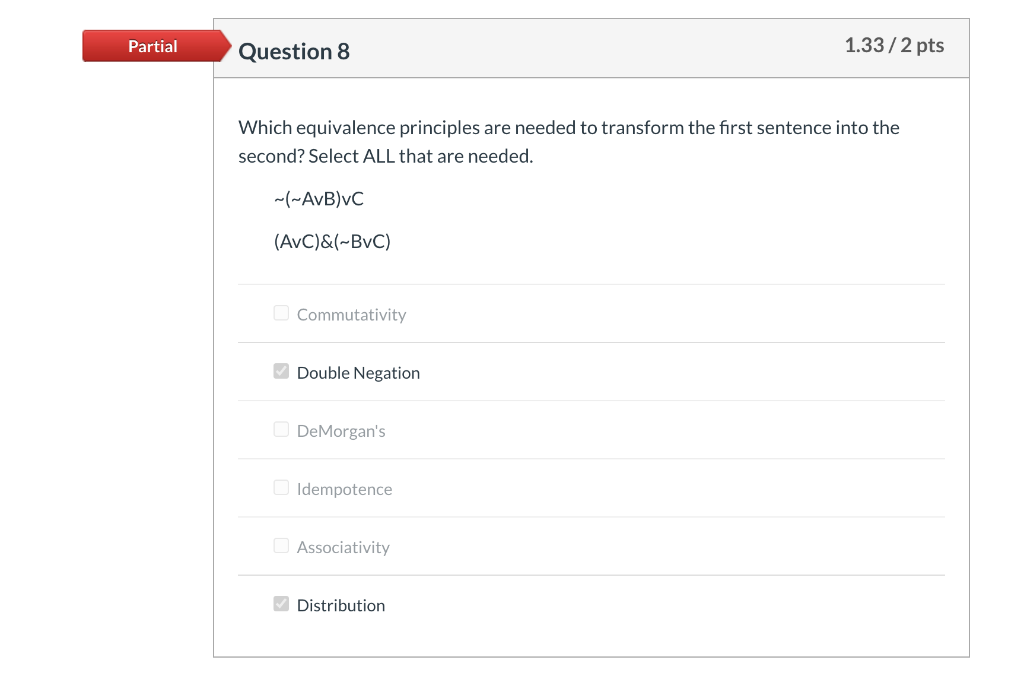Image resolution: width=1024 pixels, height=679 pixels.
Task: Click the second formula (AvC)&(~BvC)
Action: point(332,242)
